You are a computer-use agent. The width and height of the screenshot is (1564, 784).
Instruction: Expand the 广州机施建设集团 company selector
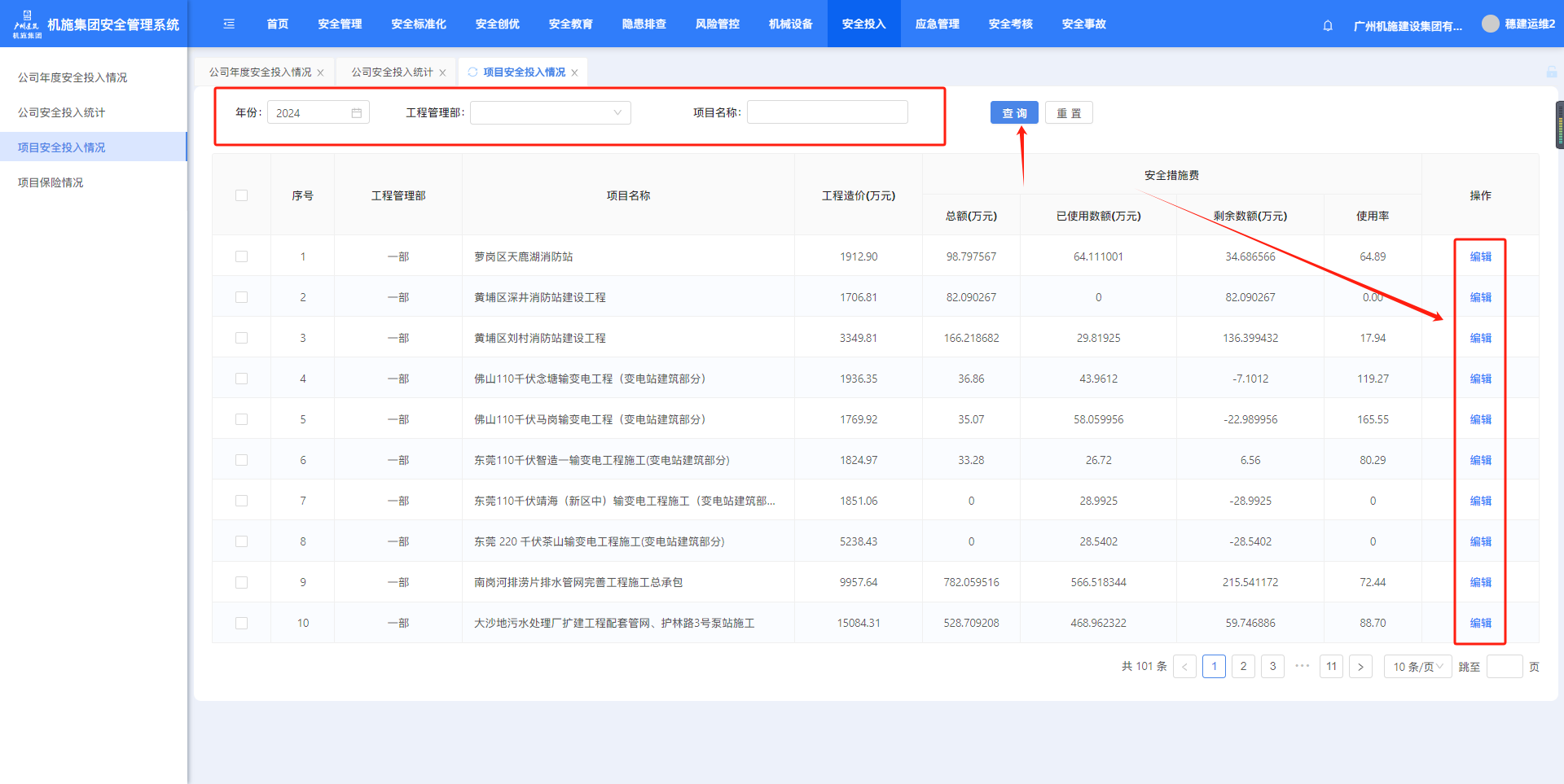(1408, 25)
